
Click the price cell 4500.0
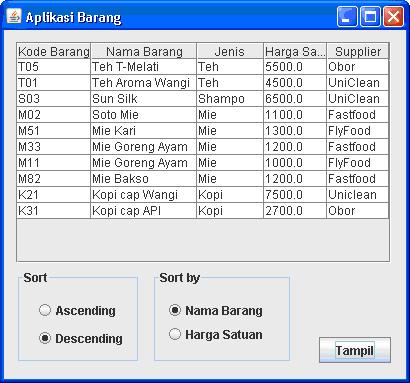(295, 83)
